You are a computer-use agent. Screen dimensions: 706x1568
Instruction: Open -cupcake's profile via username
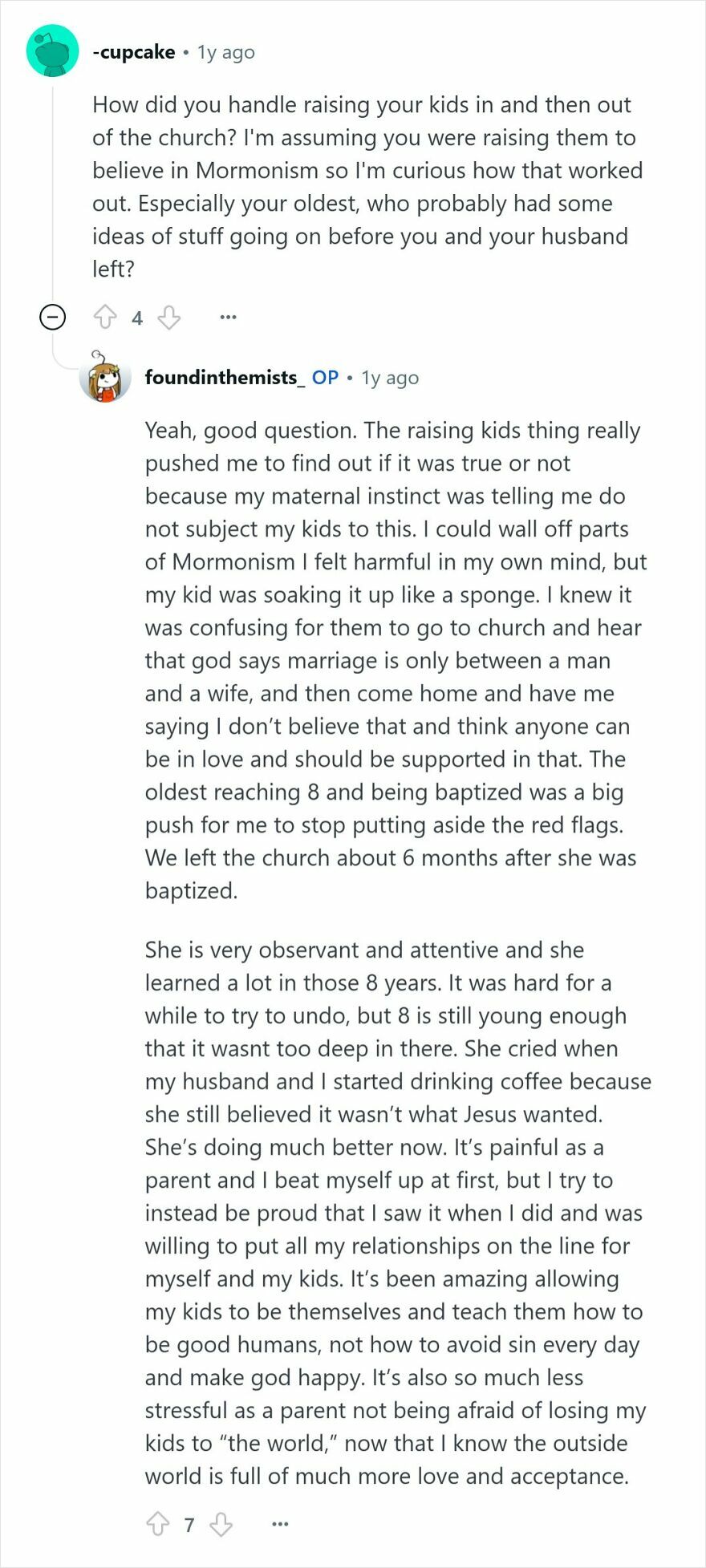pos(133,51)
